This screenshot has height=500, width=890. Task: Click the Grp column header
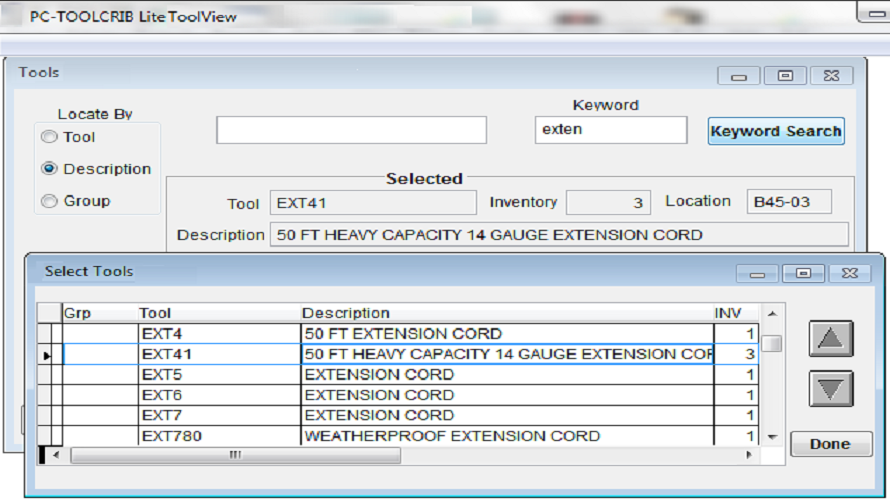pyautogui.click(x=99, y=313)
